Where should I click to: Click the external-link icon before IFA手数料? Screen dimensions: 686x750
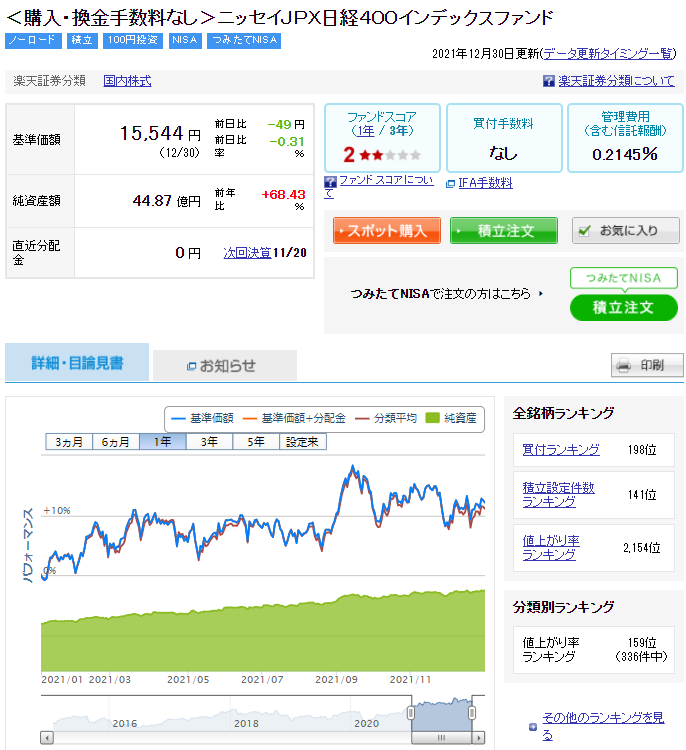point(450,184)
